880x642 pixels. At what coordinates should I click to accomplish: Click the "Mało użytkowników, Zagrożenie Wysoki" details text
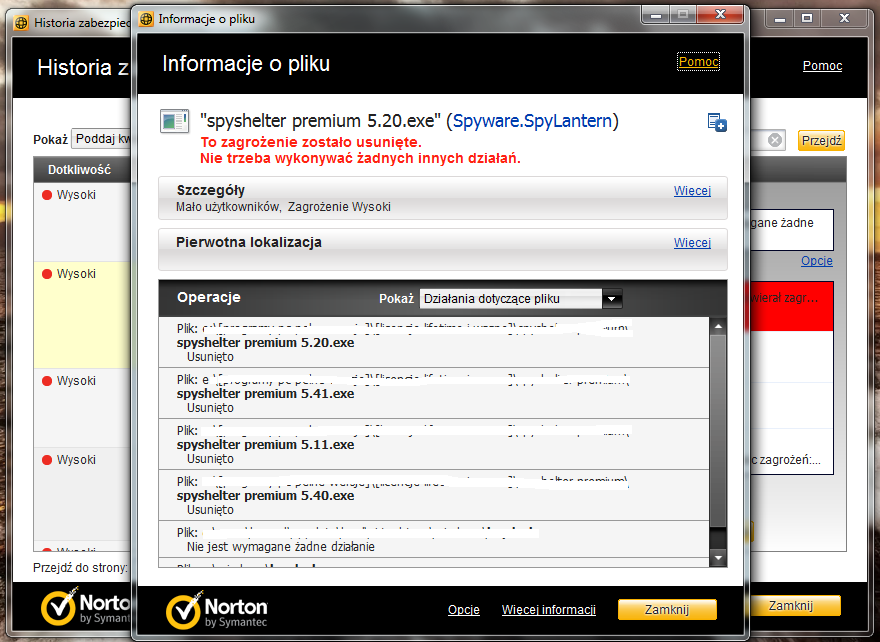283,207
